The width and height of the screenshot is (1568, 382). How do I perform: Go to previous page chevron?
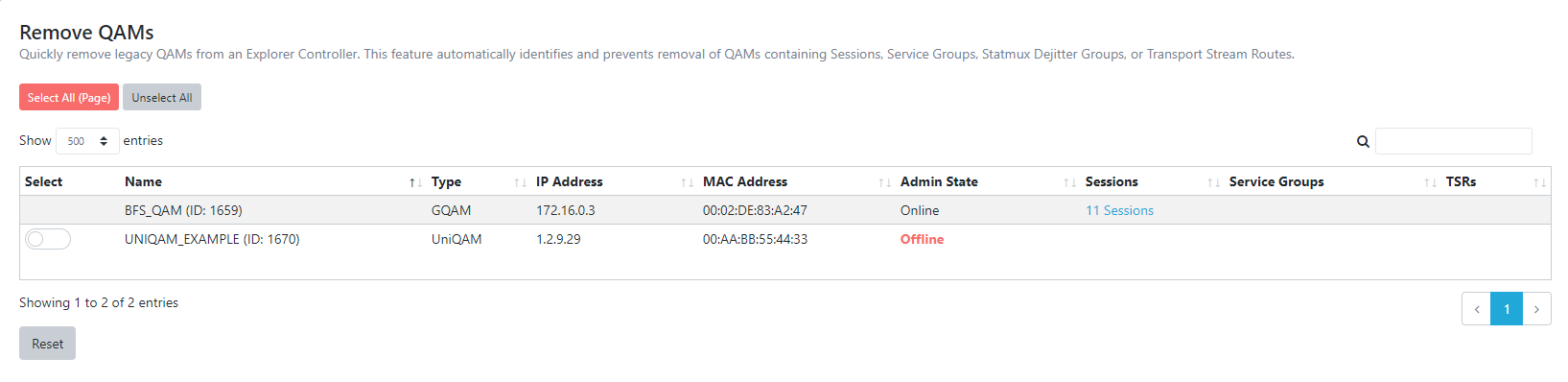(1477, 309)
